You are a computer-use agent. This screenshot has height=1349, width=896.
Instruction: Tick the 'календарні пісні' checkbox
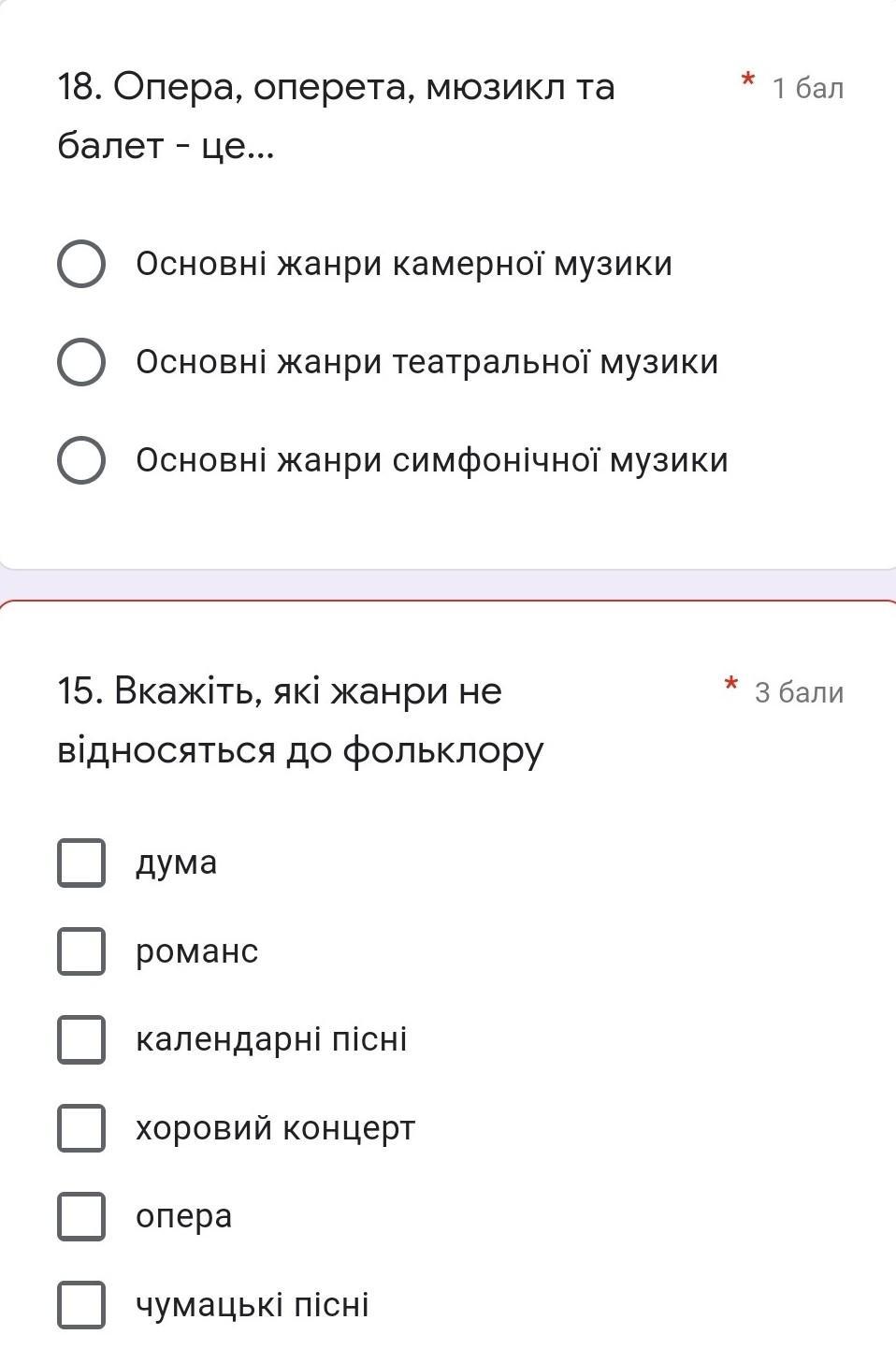coord(81,1039)
